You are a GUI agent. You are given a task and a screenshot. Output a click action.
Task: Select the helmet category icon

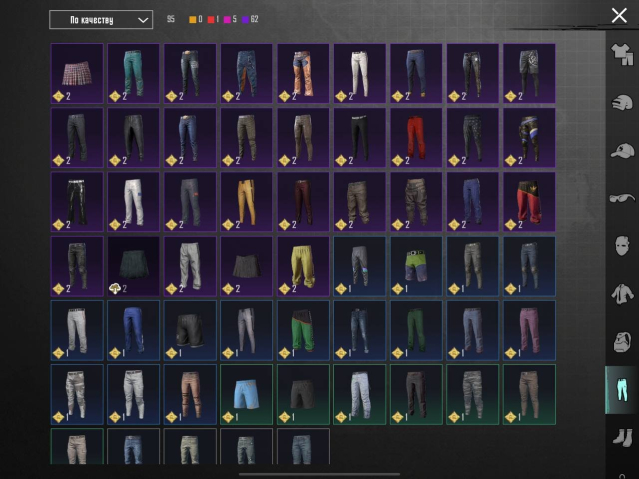620,103
